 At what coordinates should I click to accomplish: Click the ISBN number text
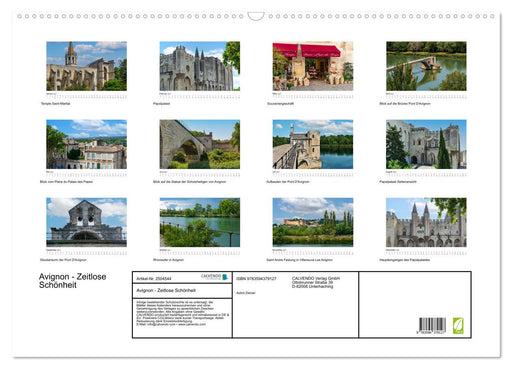point(256,279)
